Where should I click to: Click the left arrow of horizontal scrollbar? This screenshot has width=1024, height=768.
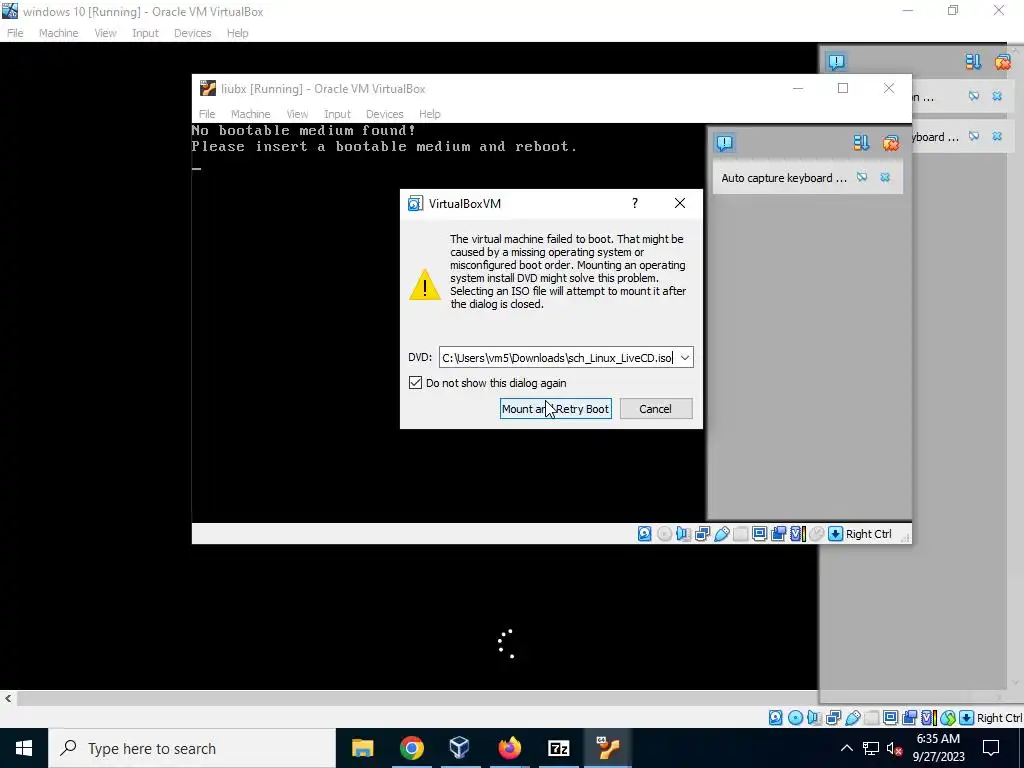(x=8, y=698)
